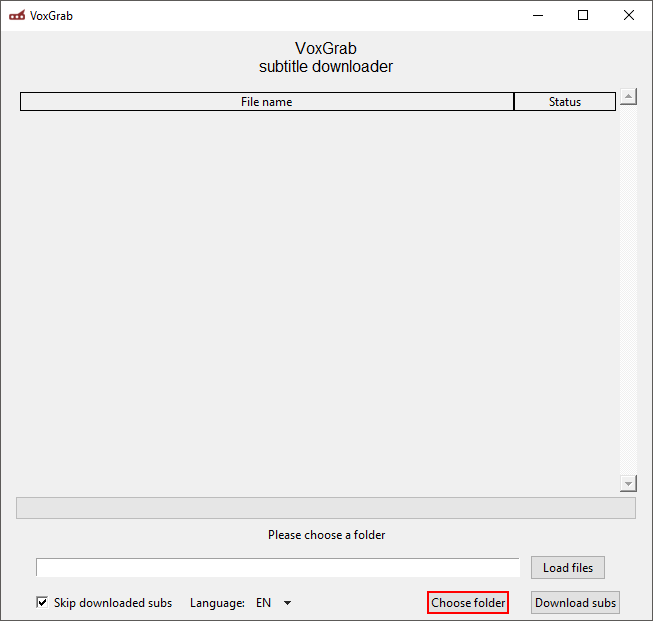Click the empty download progress bar
Viewport: 653px width, 621px height.
click(326, 508)
